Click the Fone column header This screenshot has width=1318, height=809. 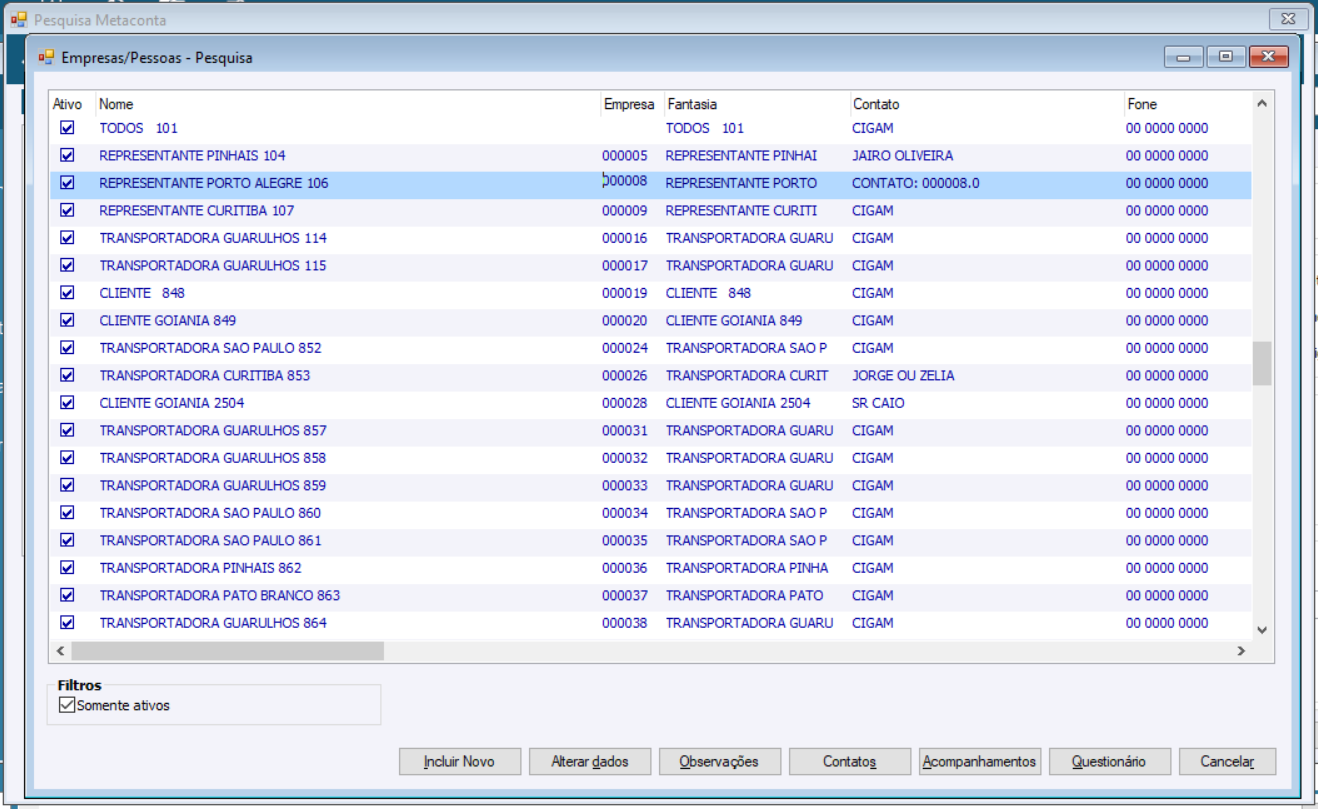(1187, 104)
